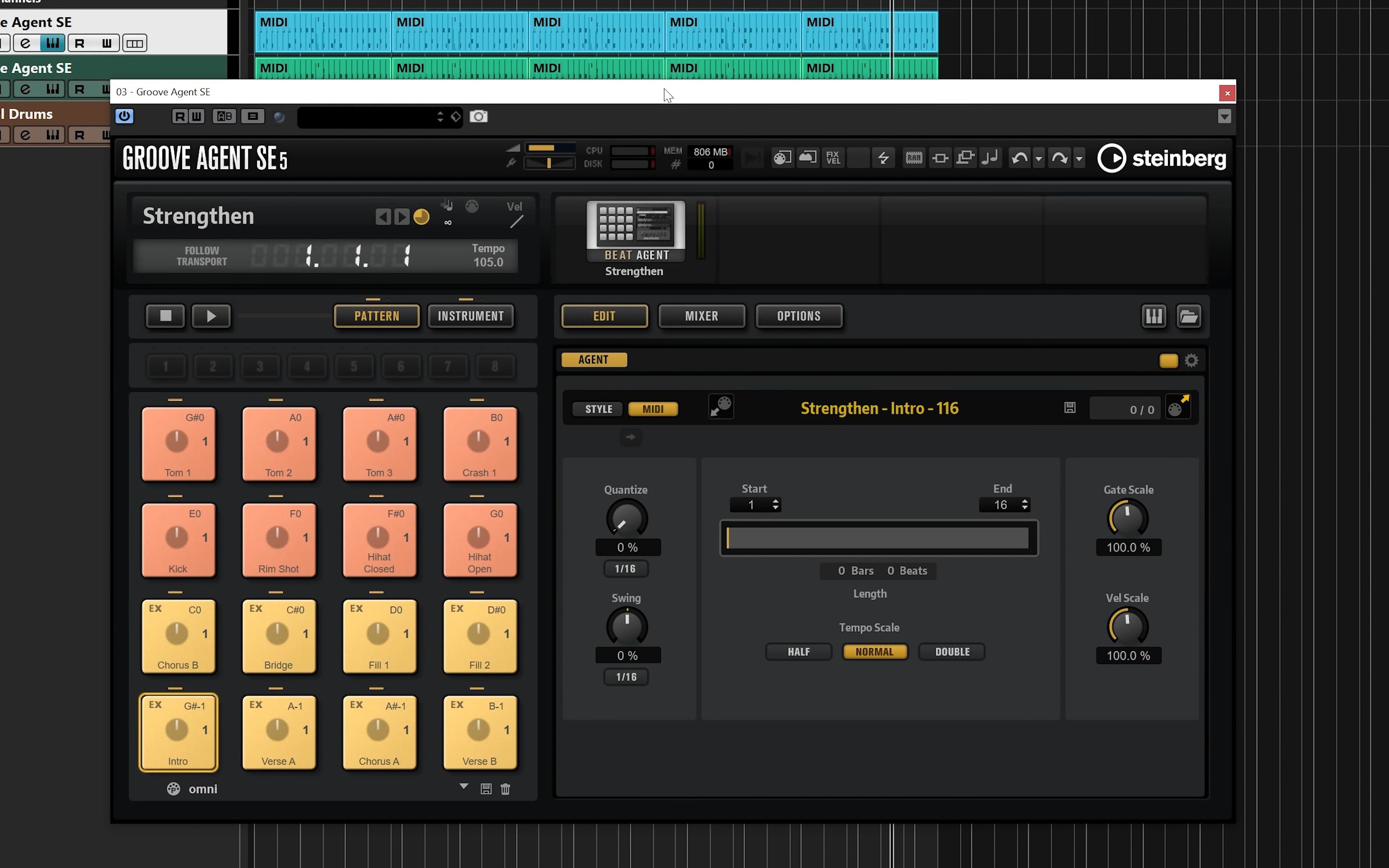Viewport: 1389px width, 868px height.
Task: Trigger the Kick pad
Action: (x=178, y=540)
